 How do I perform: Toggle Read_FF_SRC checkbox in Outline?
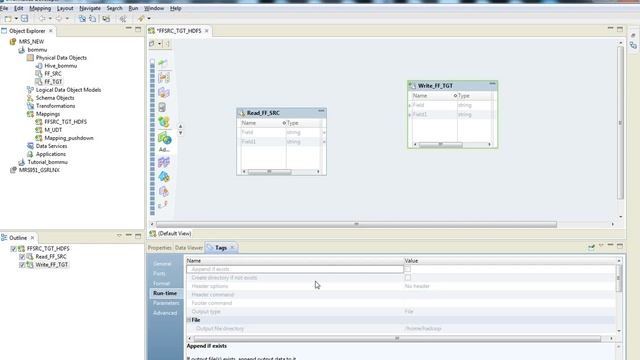[x=22, y=257]
